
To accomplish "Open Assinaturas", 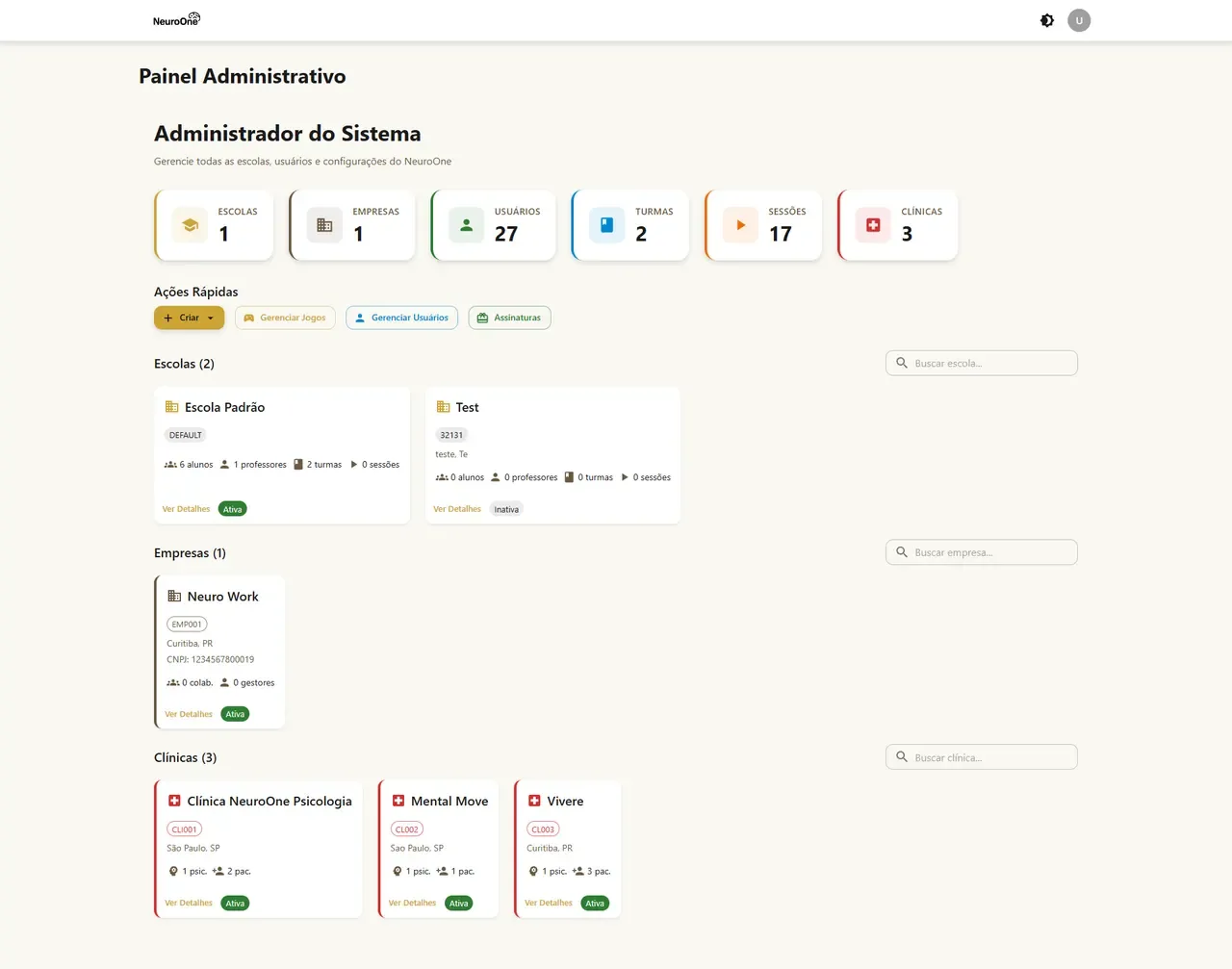I will click(x=509, y=318).
